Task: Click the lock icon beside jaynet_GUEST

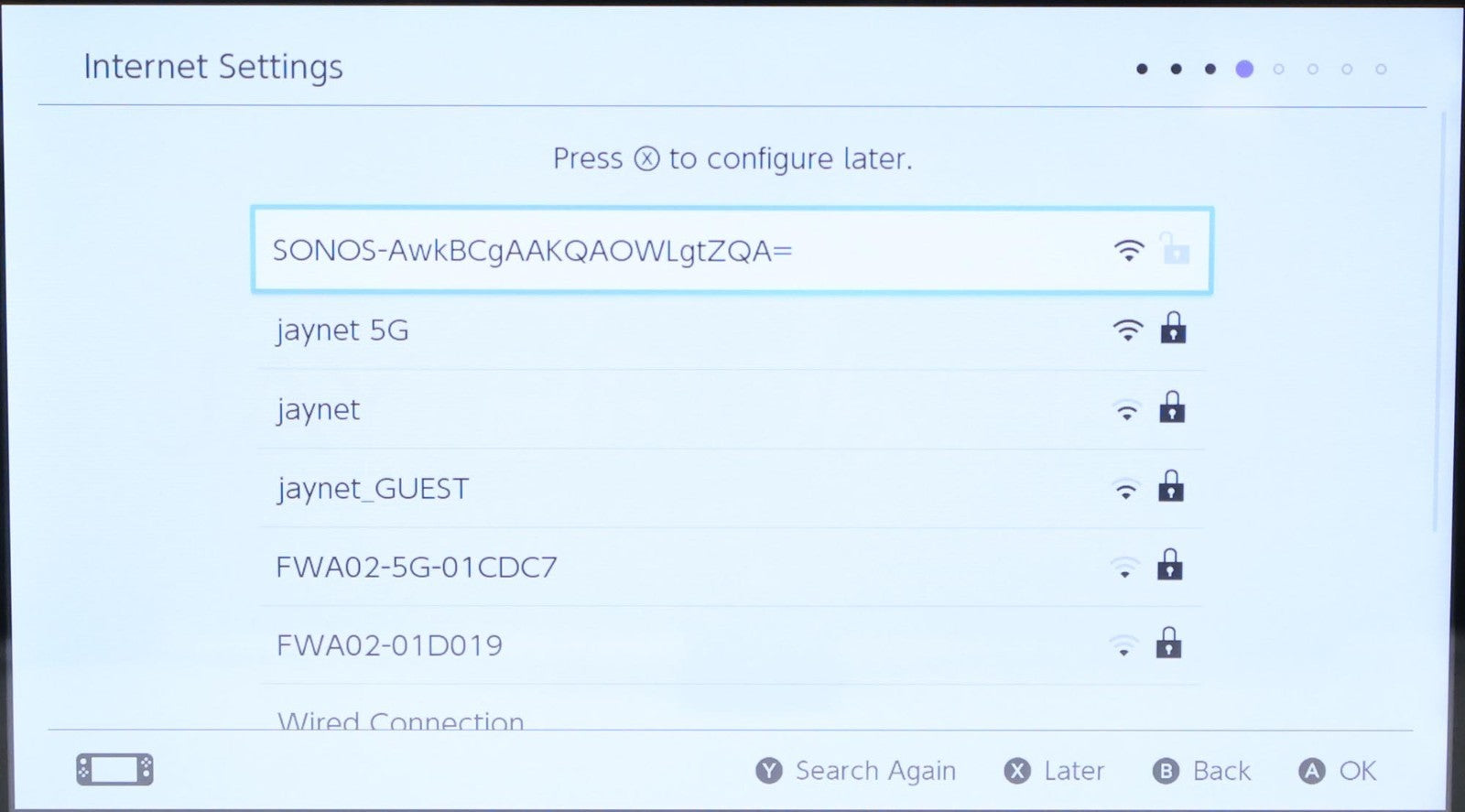Action: coord(1171,487)
